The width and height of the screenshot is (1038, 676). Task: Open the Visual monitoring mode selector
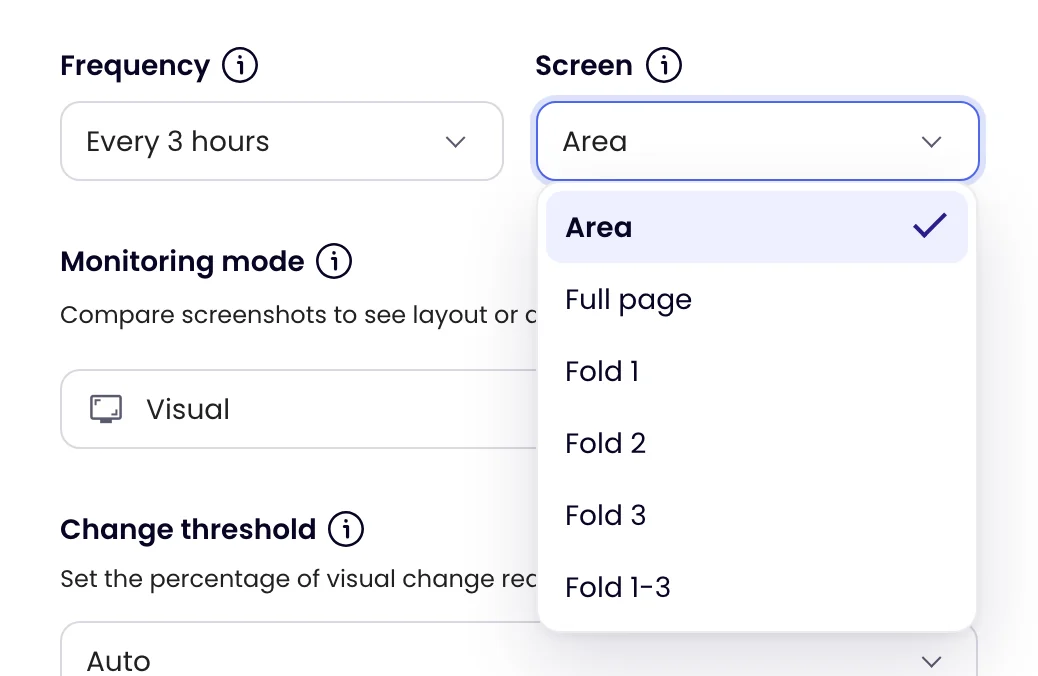click(299, 409)
